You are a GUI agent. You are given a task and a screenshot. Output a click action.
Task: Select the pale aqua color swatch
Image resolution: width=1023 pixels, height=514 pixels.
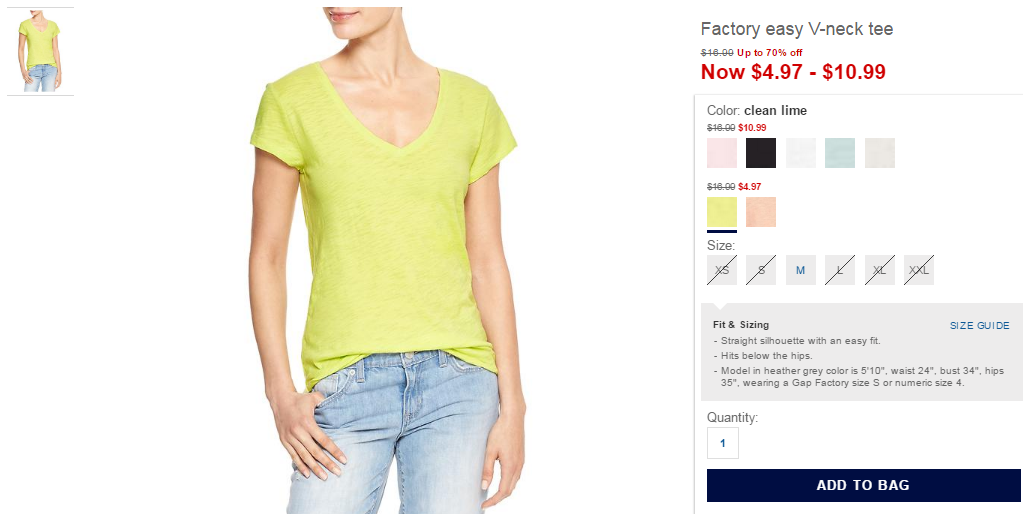pyautogui.click(x=840, y=153)
